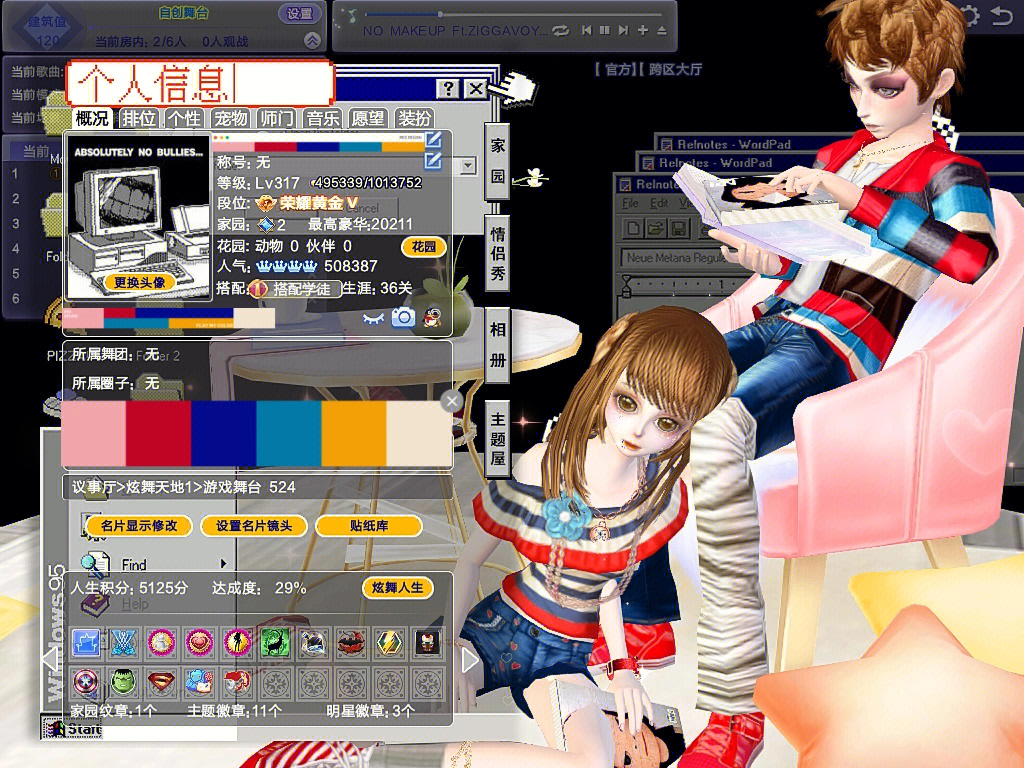The image size is (1024, 768).
Task: Click the Hulk badge icon
Action: [123, 683]
